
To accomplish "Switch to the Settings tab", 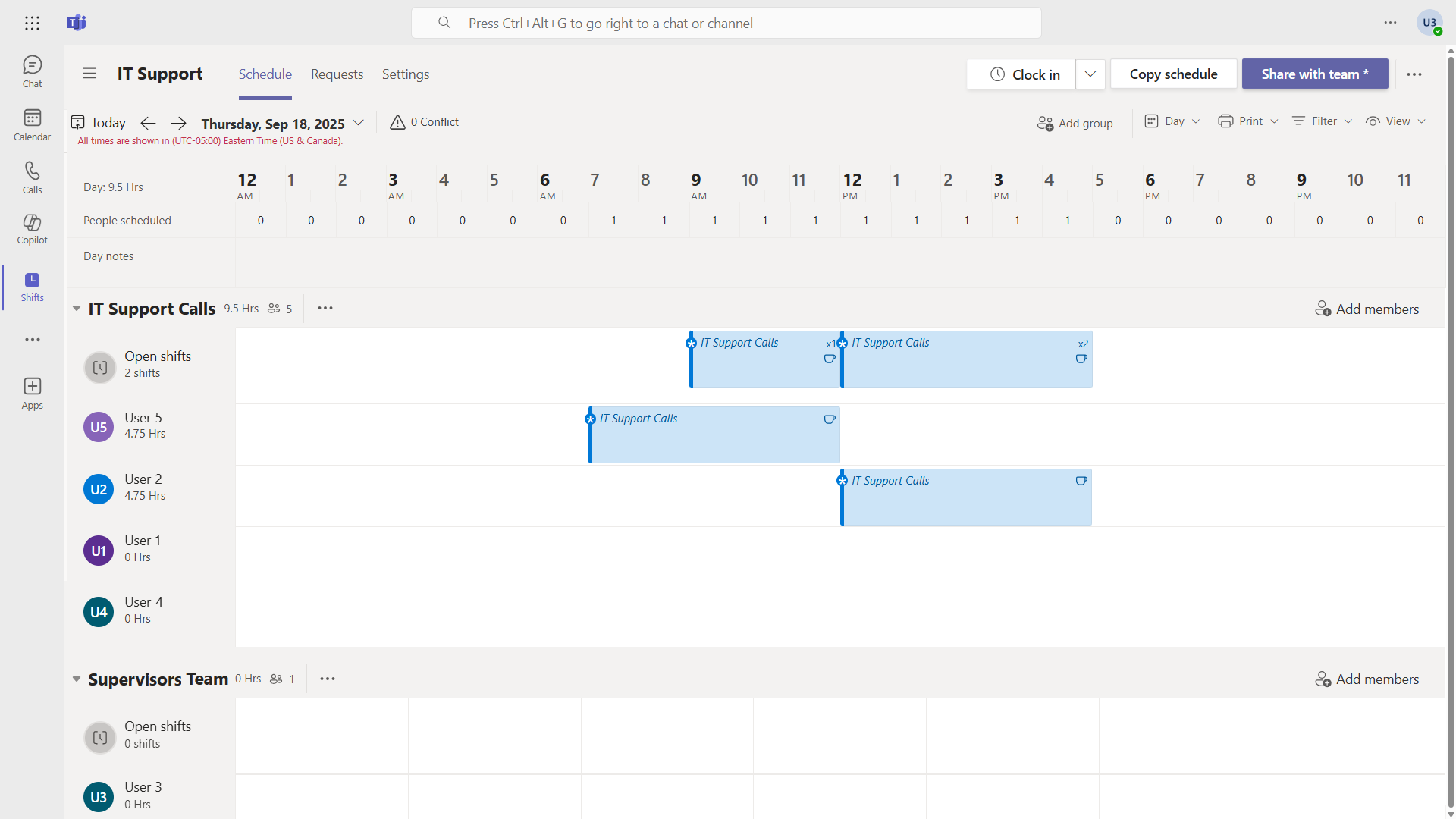I will (x=405, y=74).
